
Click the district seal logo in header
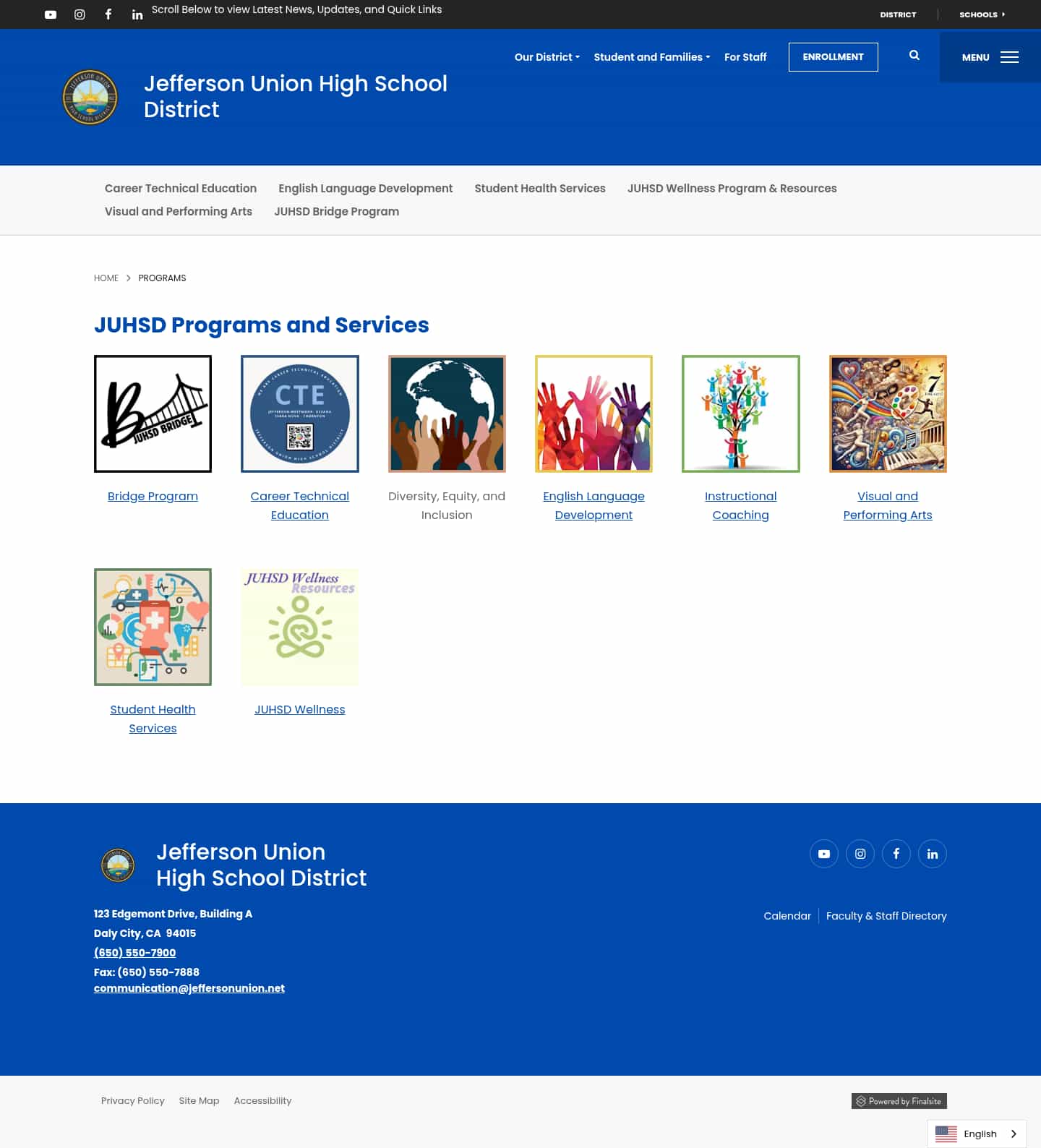click(90, 97)
